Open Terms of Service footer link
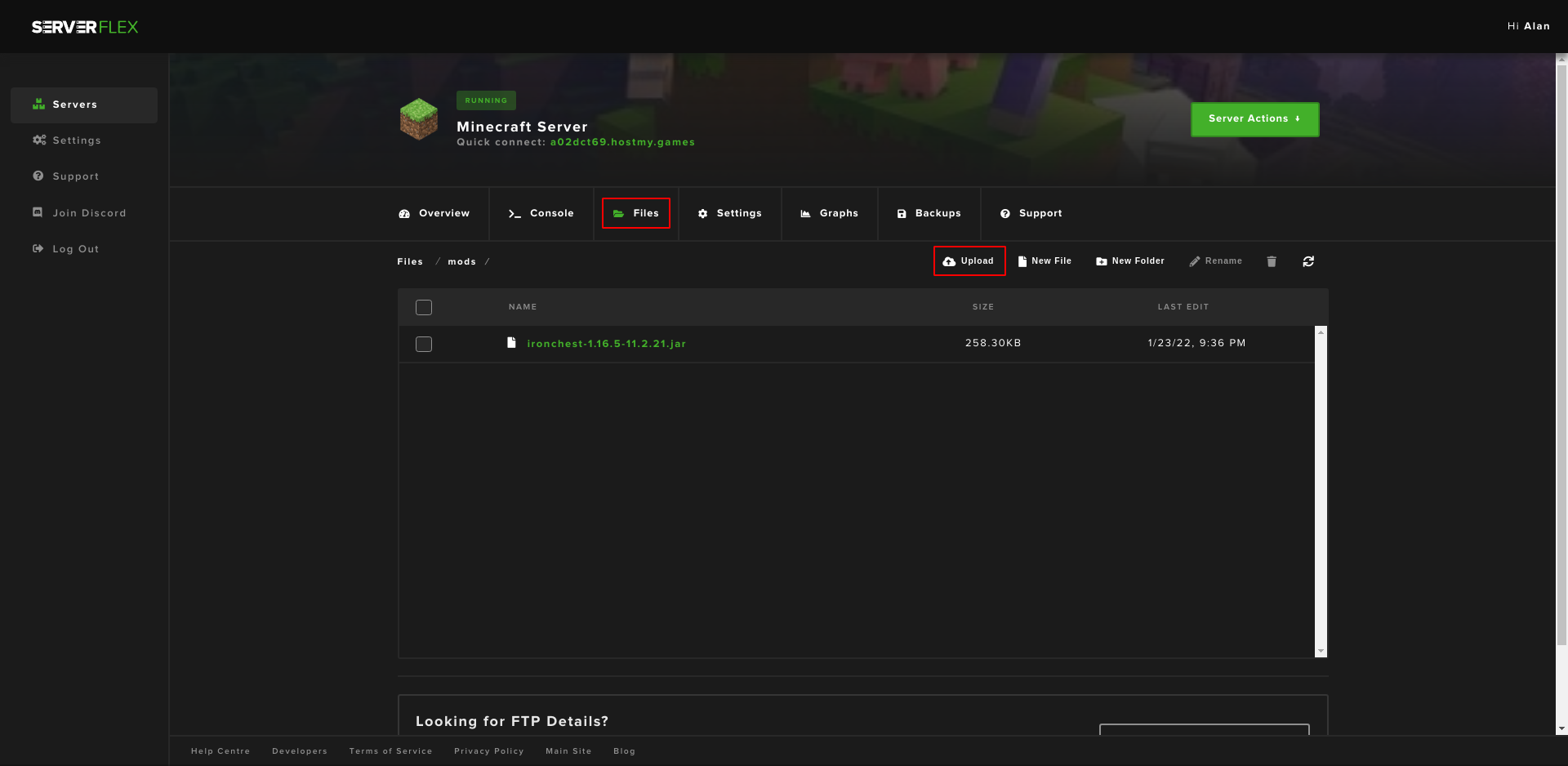The image size is (1568, 766). [391, 751]
